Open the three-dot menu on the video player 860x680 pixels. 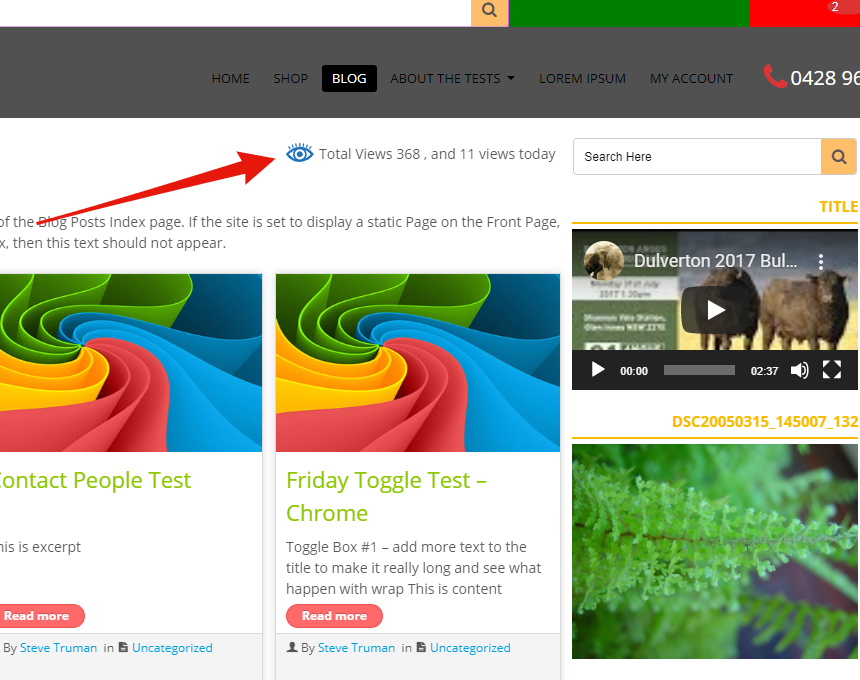[821, 261]
